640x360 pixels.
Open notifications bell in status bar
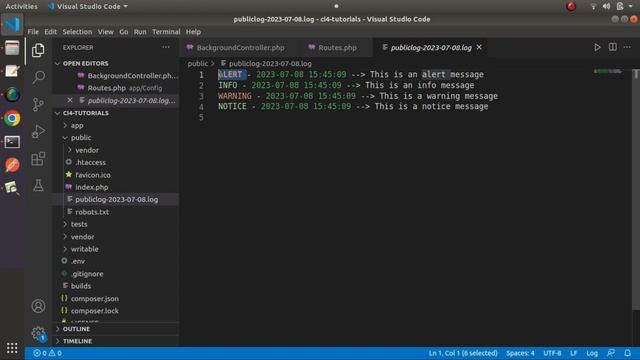pyautogui.click(x=627, y=353)
